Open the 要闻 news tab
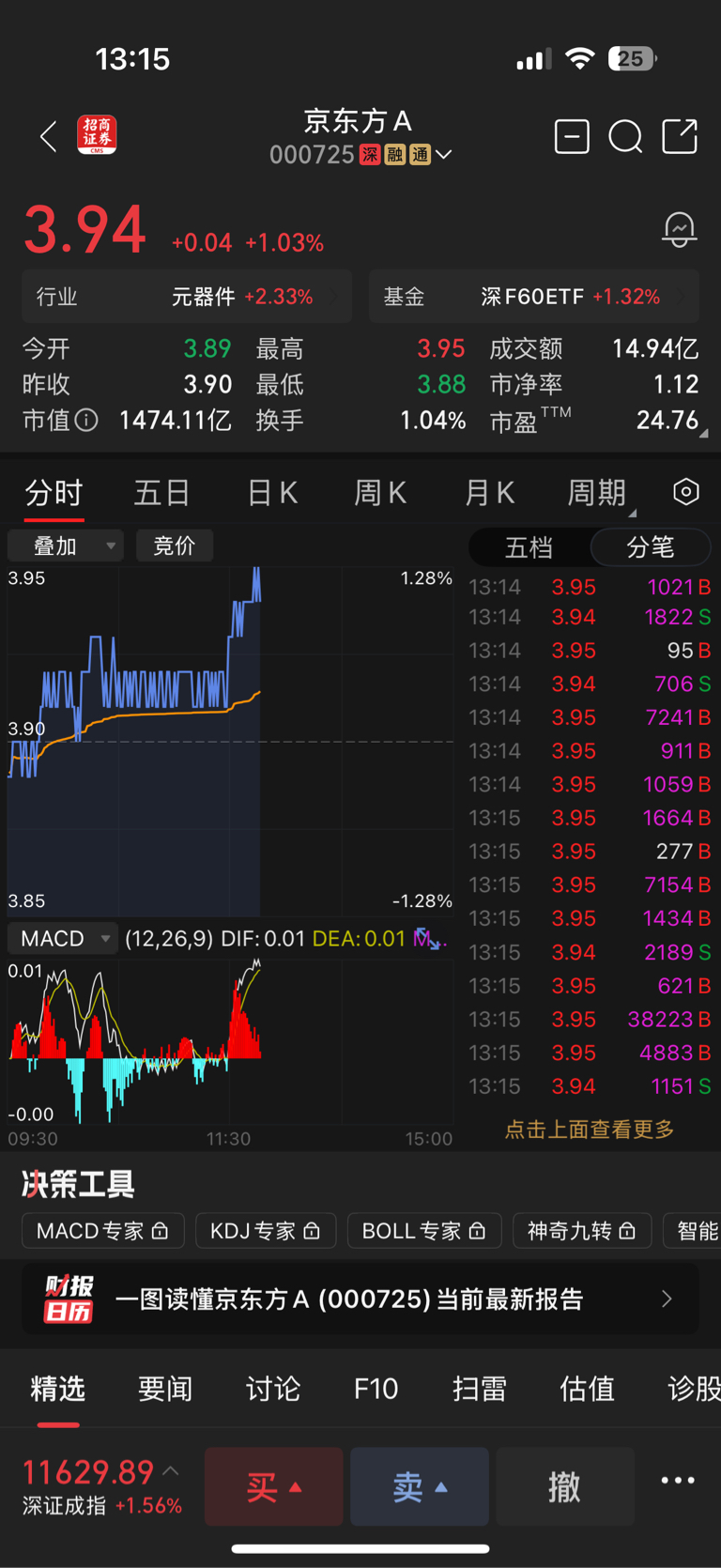 [165, 1389]
